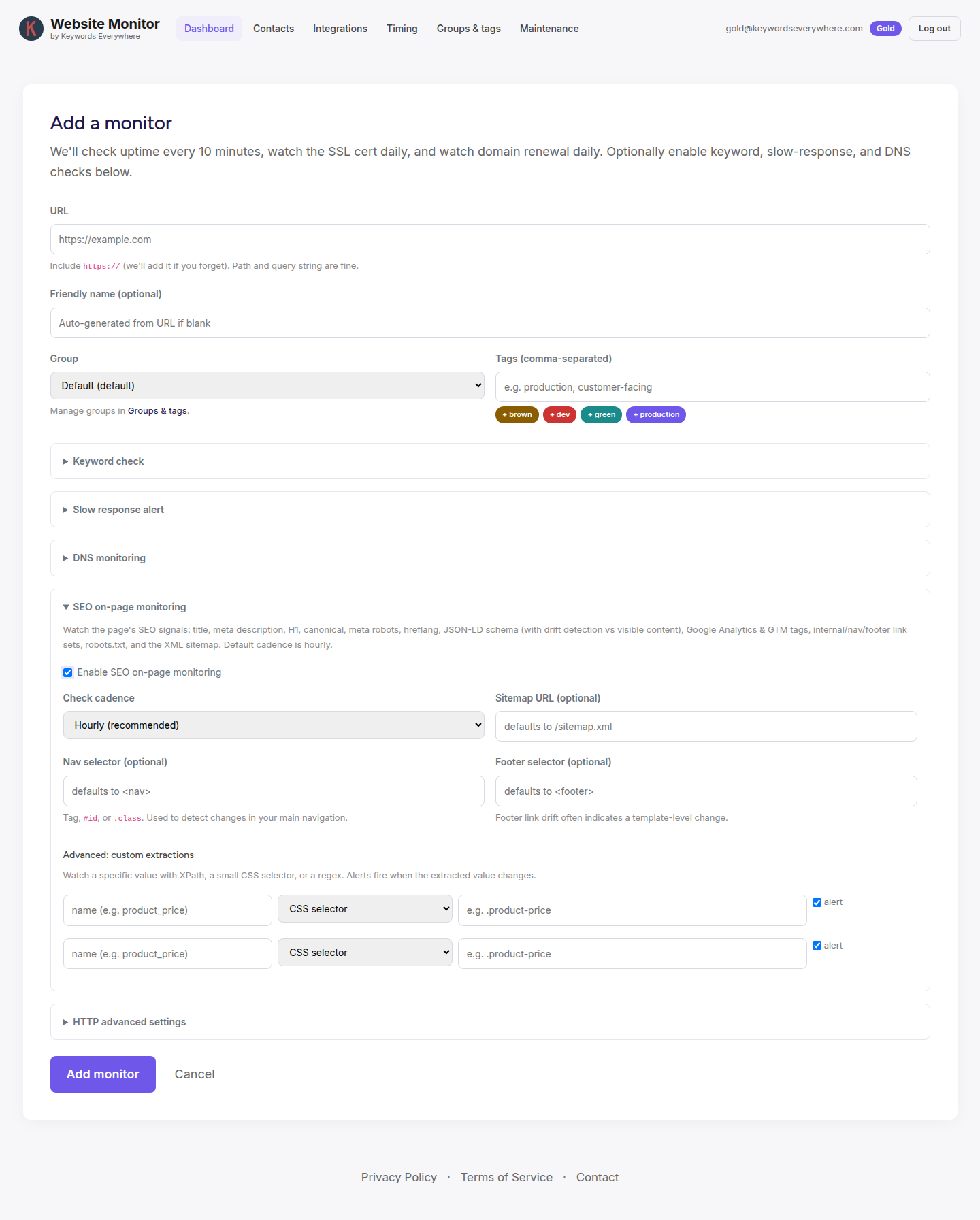Cancel adding the monitor
Viewport: 980px width, 1220px height.
point(195,1074)
